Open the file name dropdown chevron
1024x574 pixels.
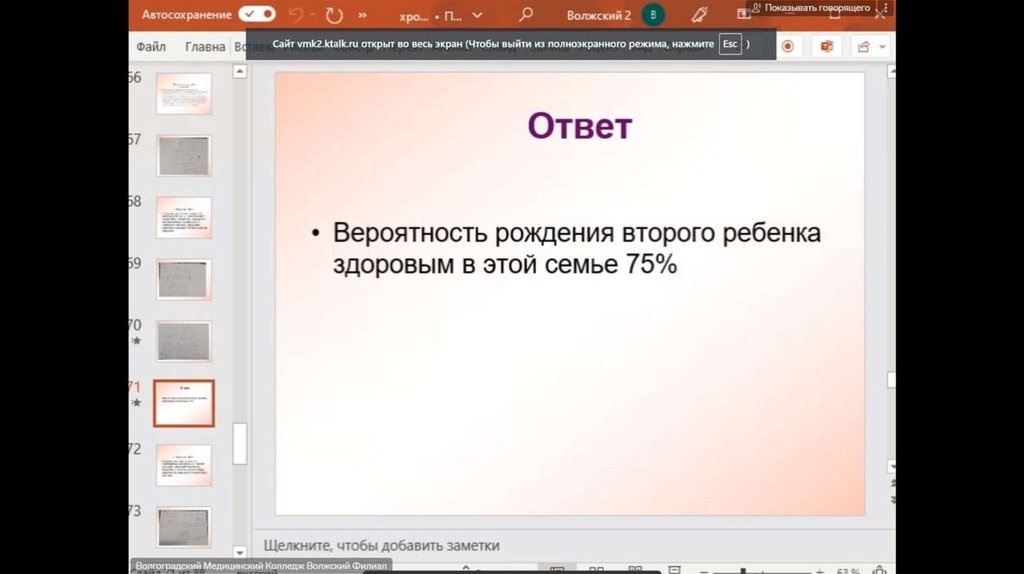pos(477,16)
